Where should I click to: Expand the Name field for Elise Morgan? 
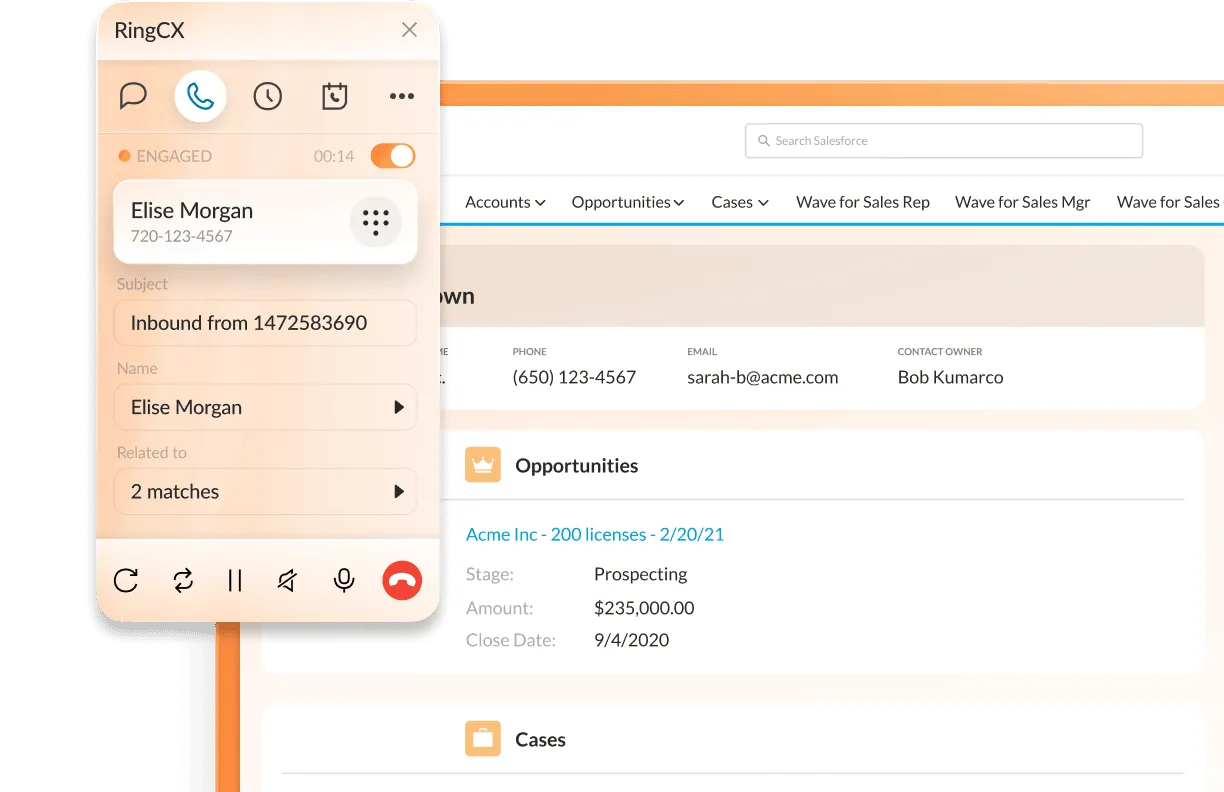pos(395,407)
